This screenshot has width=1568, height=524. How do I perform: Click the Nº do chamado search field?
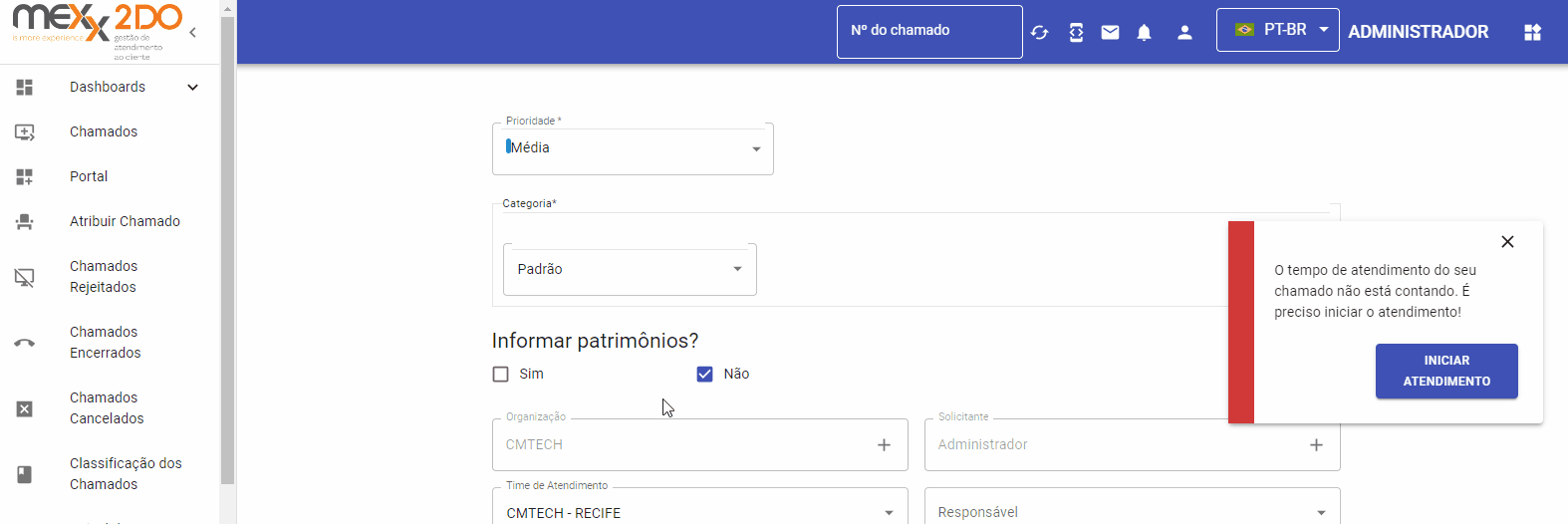point(928,31)
